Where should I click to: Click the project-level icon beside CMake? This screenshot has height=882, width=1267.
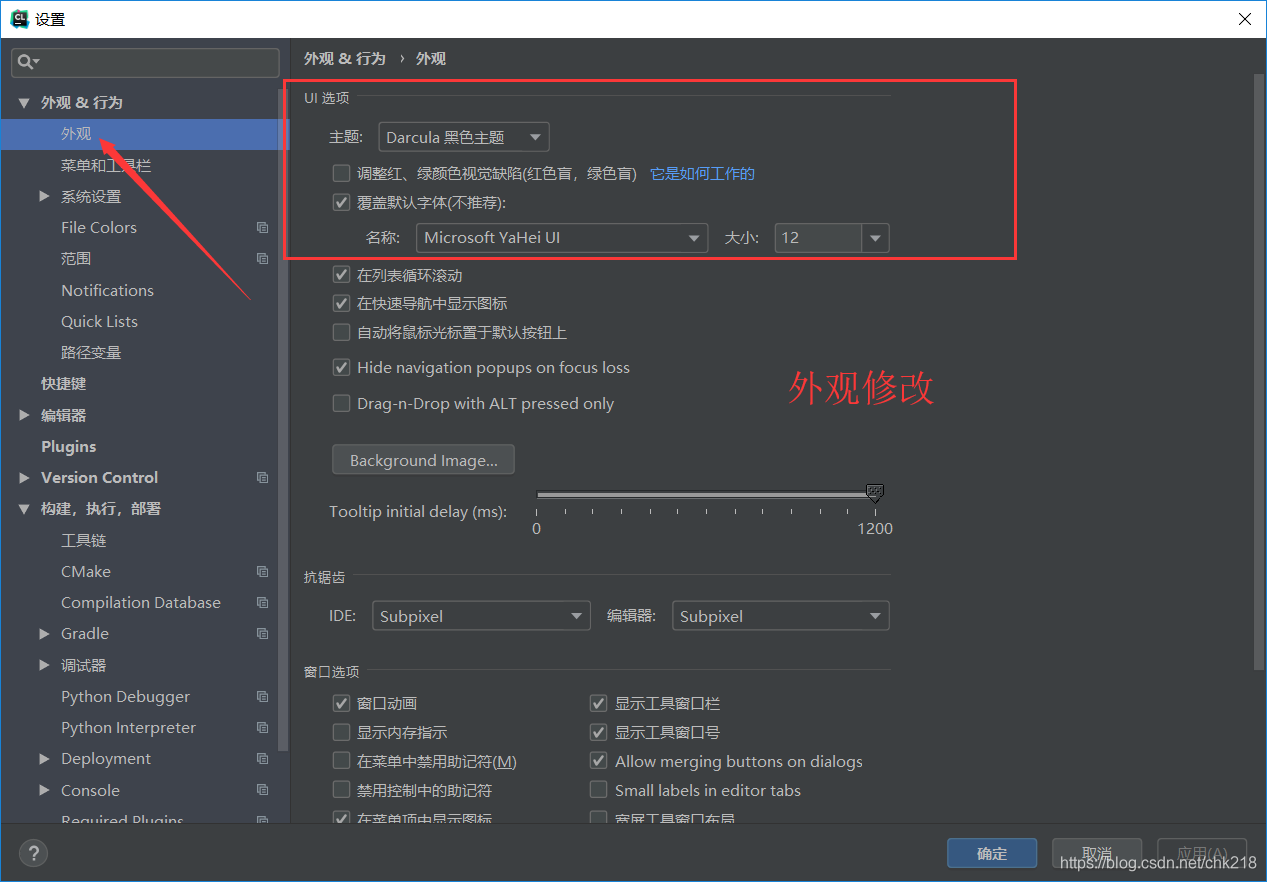[x=262, y=572]
